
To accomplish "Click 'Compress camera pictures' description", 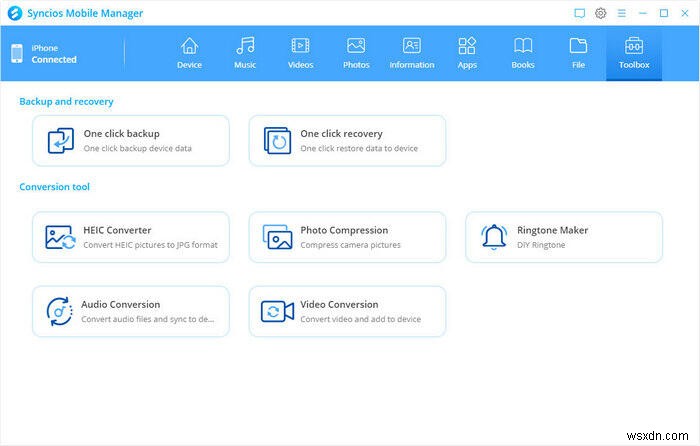I will coord(350,245).
